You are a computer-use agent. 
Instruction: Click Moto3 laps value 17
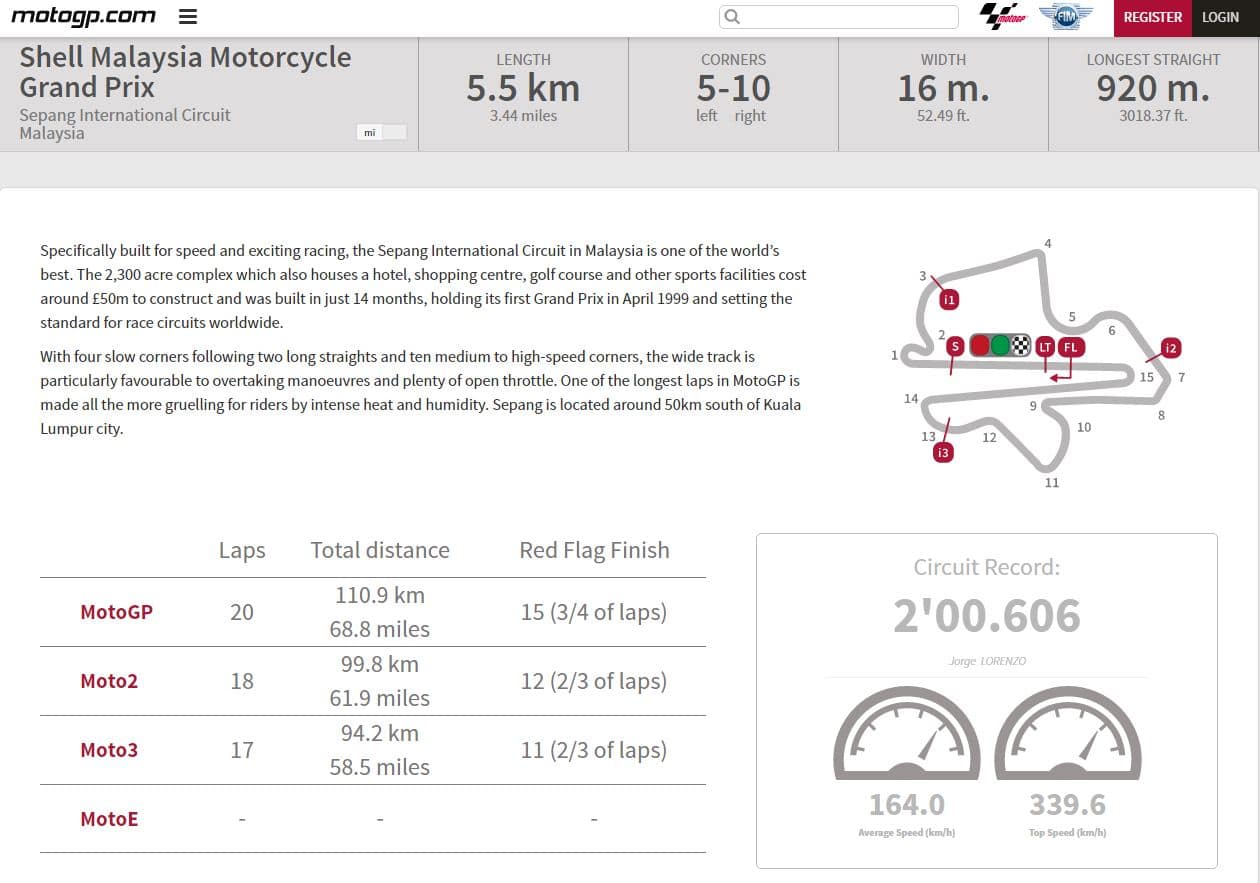pos(242,750)
